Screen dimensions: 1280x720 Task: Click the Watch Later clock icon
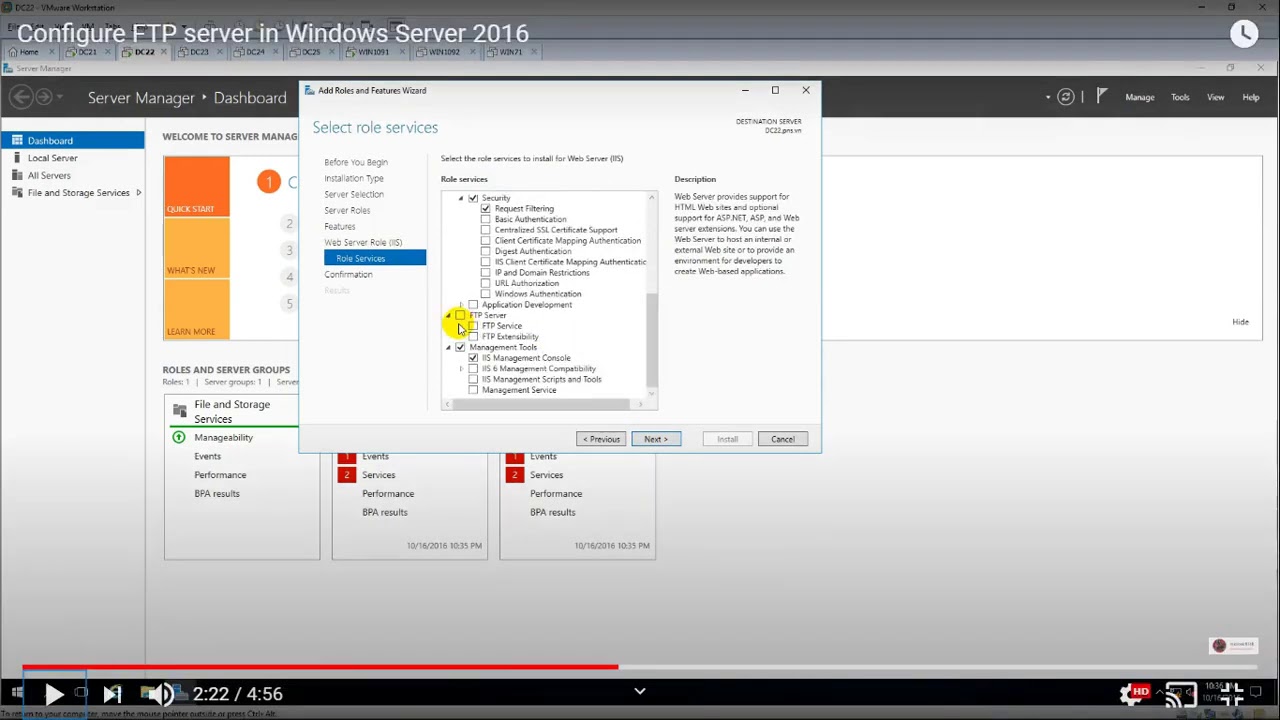(x=1244, y=34)
